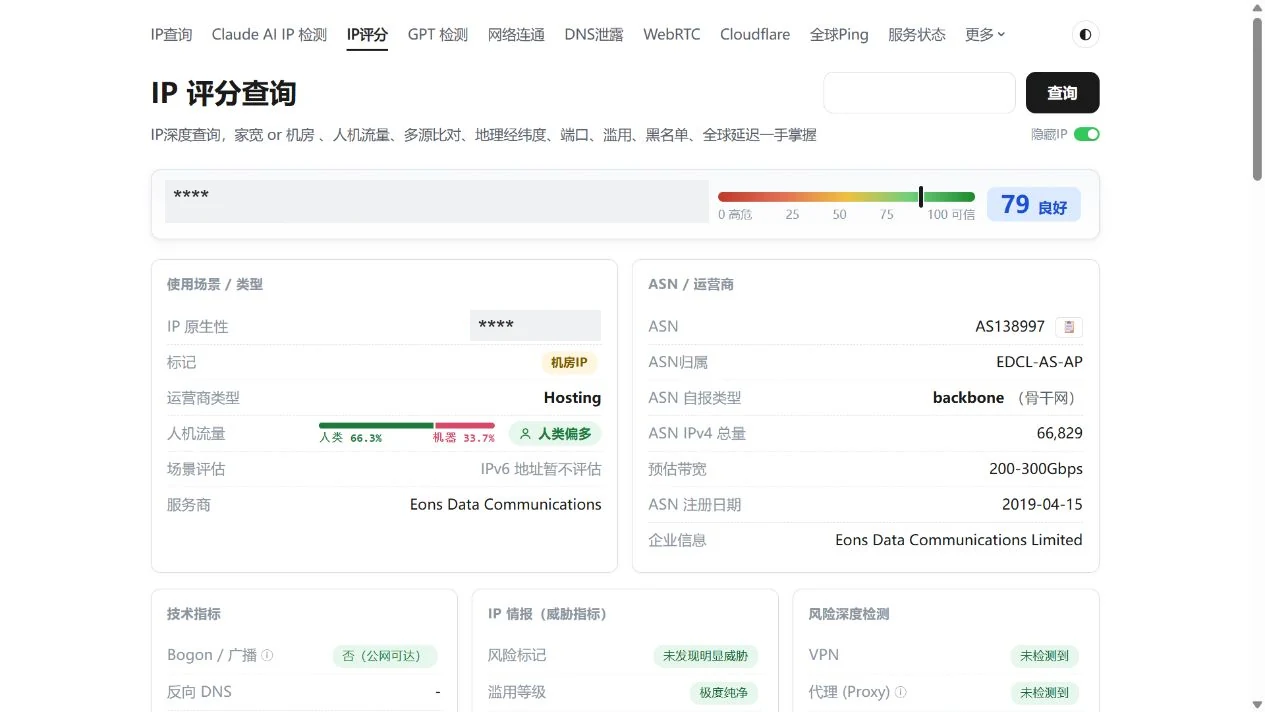Image resolution: width=1265 pixels, height=712 pixels.
Task: Click info icon beside Bogon / 广播
Action: [267, 656]
